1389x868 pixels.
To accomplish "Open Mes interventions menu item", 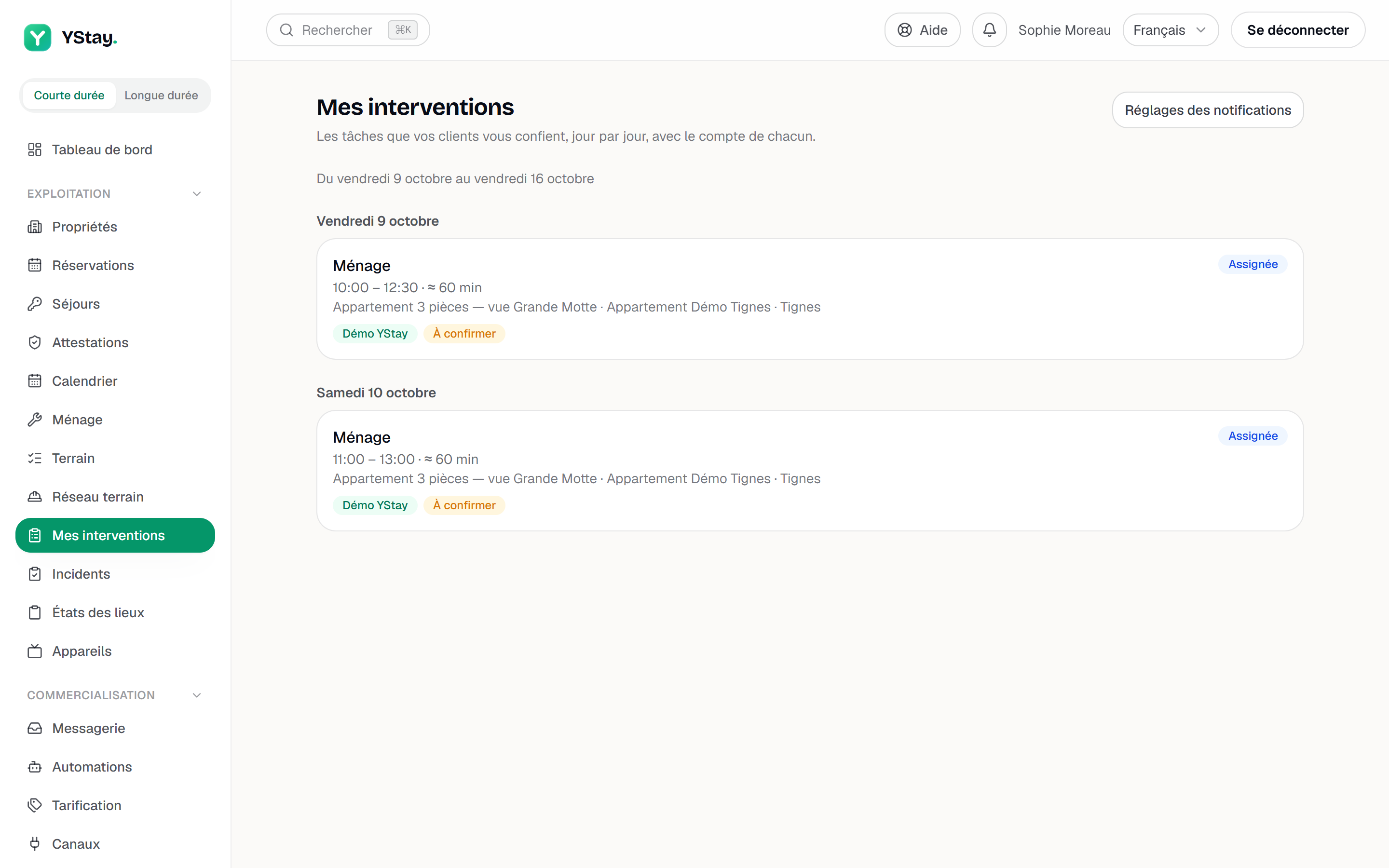I will coord(115,536).
